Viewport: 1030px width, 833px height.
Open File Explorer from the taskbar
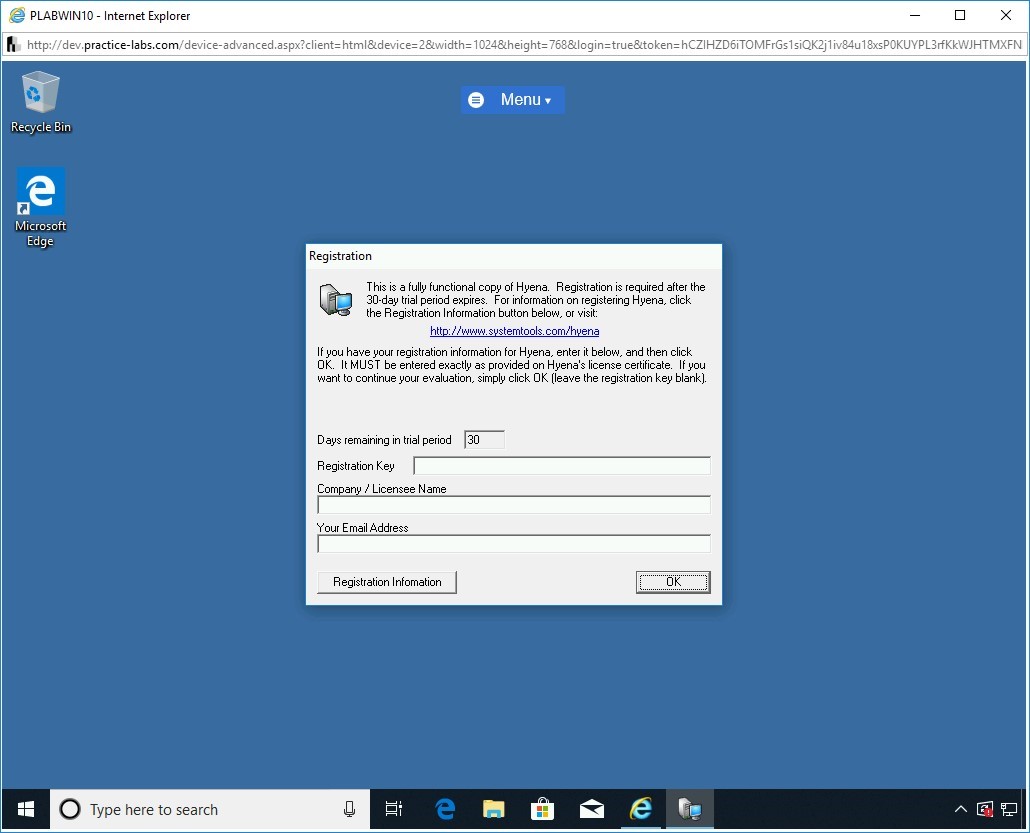pyautogui.click(x=494, y=809)
